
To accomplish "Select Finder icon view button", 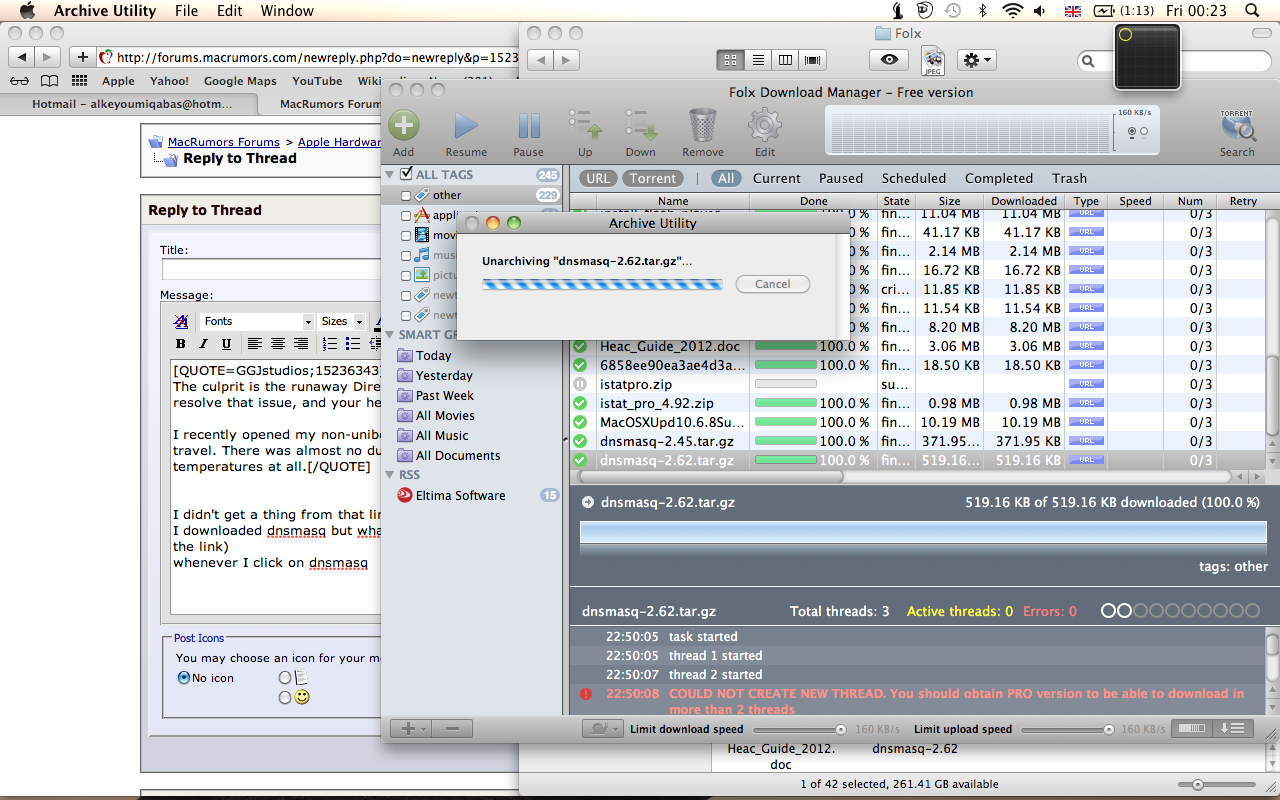I will pos(730,60).
